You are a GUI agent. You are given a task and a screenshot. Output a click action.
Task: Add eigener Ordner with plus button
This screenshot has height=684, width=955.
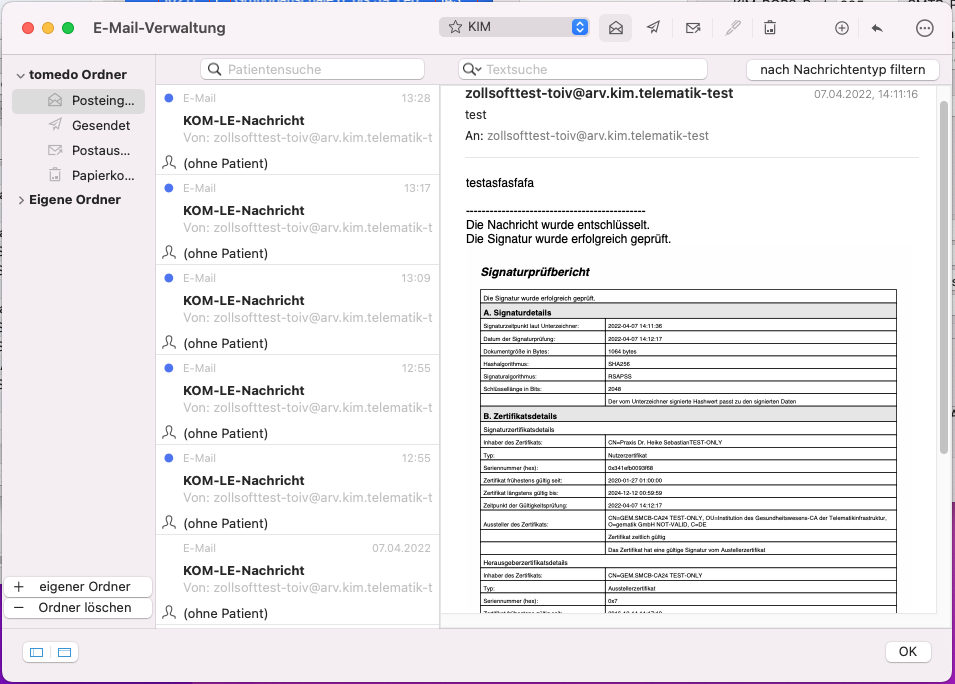pyautogui.click(x=78, y=587)
